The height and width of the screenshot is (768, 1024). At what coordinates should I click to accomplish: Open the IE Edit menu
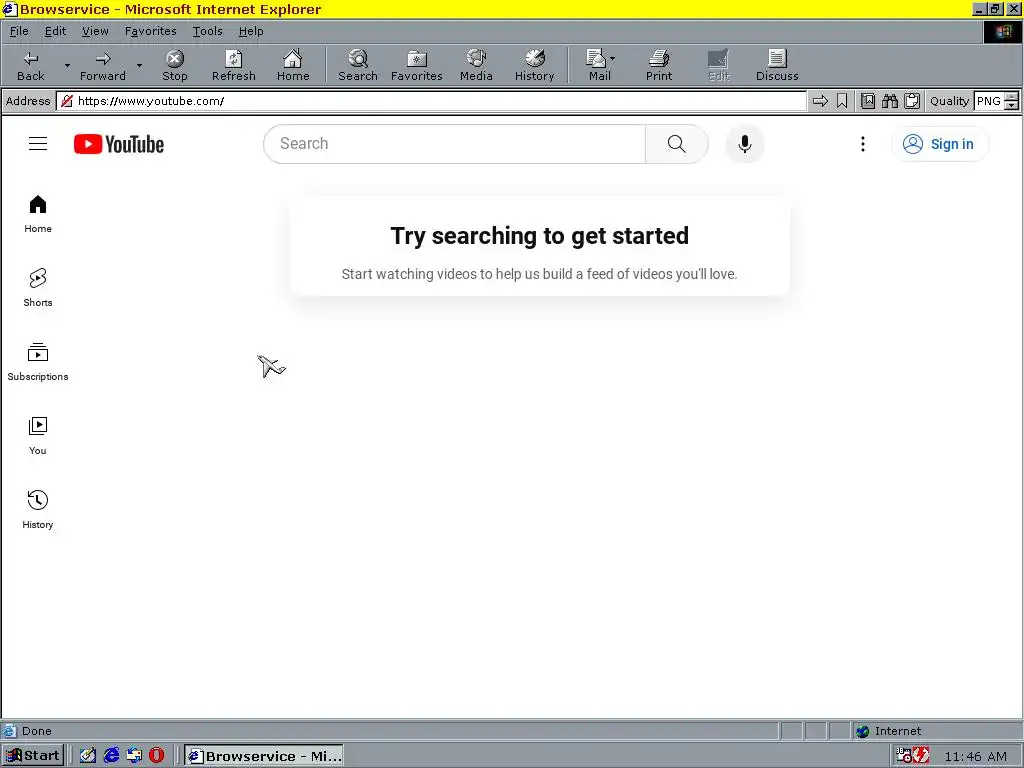tap(55, 31)
